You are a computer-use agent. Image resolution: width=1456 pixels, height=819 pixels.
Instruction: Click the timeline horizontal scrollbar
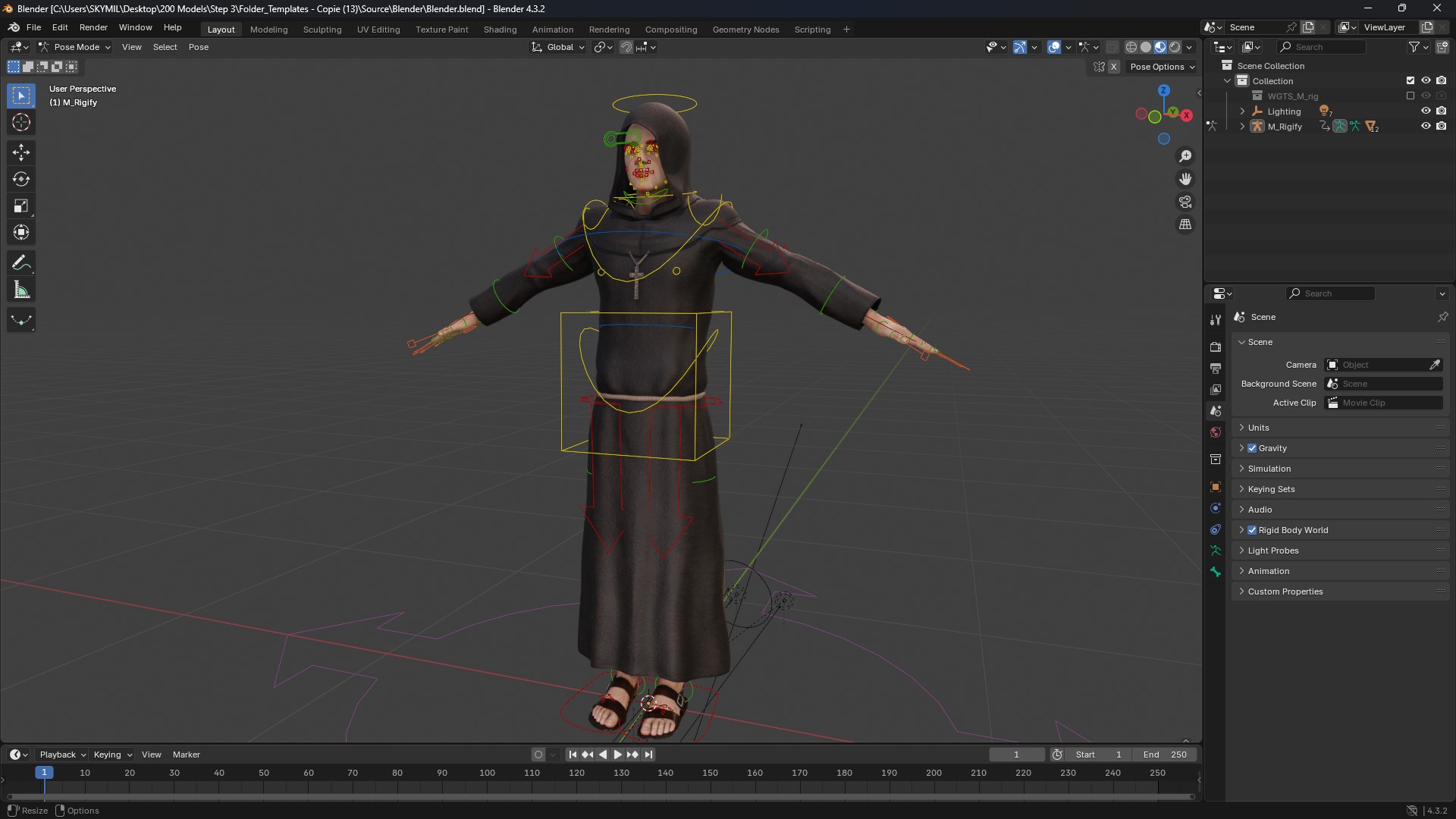[x=601, y=796]
